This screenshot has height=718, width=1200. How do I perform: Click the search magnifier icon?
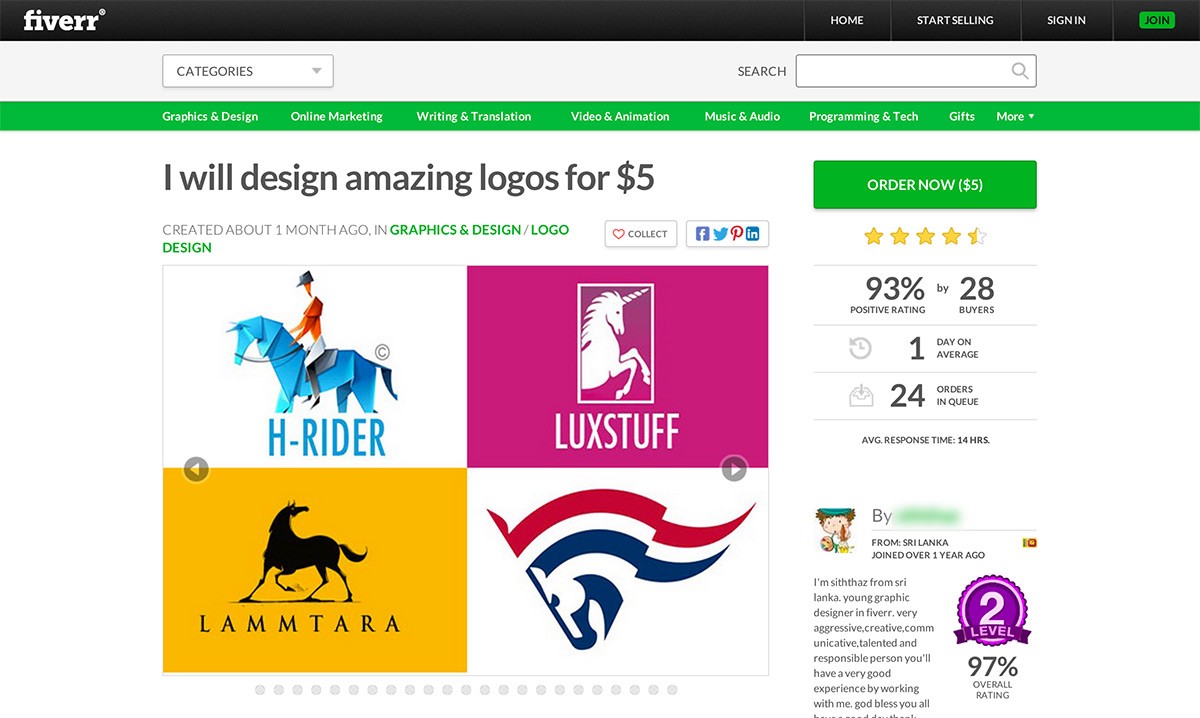(x=1019, y=71)
